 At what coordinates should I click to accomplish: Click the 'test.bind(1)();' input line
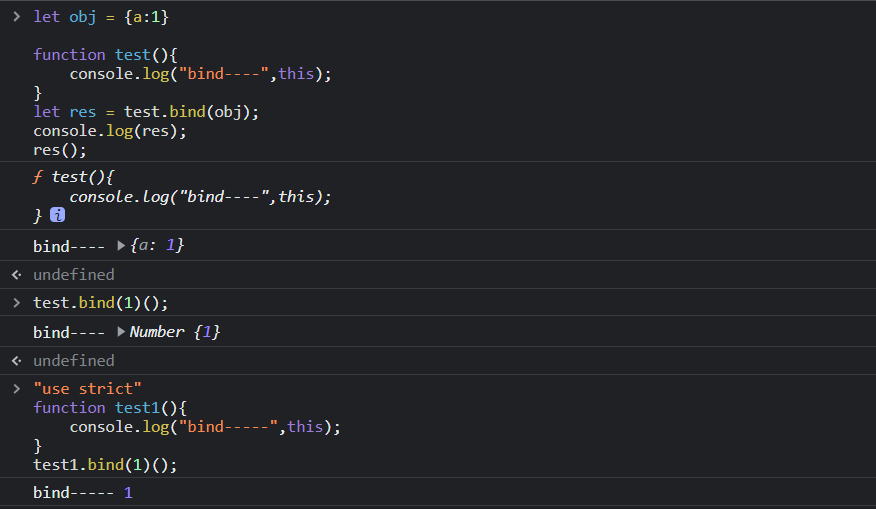pyautogui.click(x=101, y=303)
